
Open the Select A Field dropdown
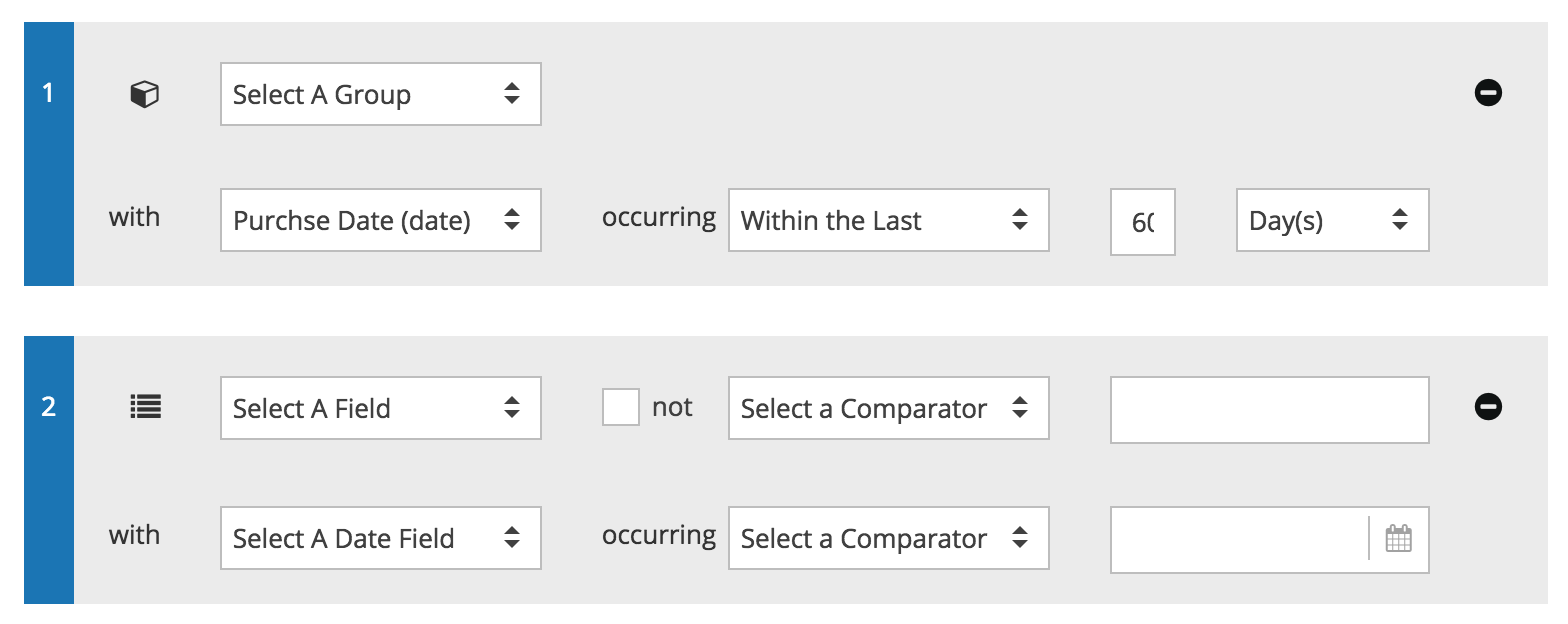[x=380, y=408]
